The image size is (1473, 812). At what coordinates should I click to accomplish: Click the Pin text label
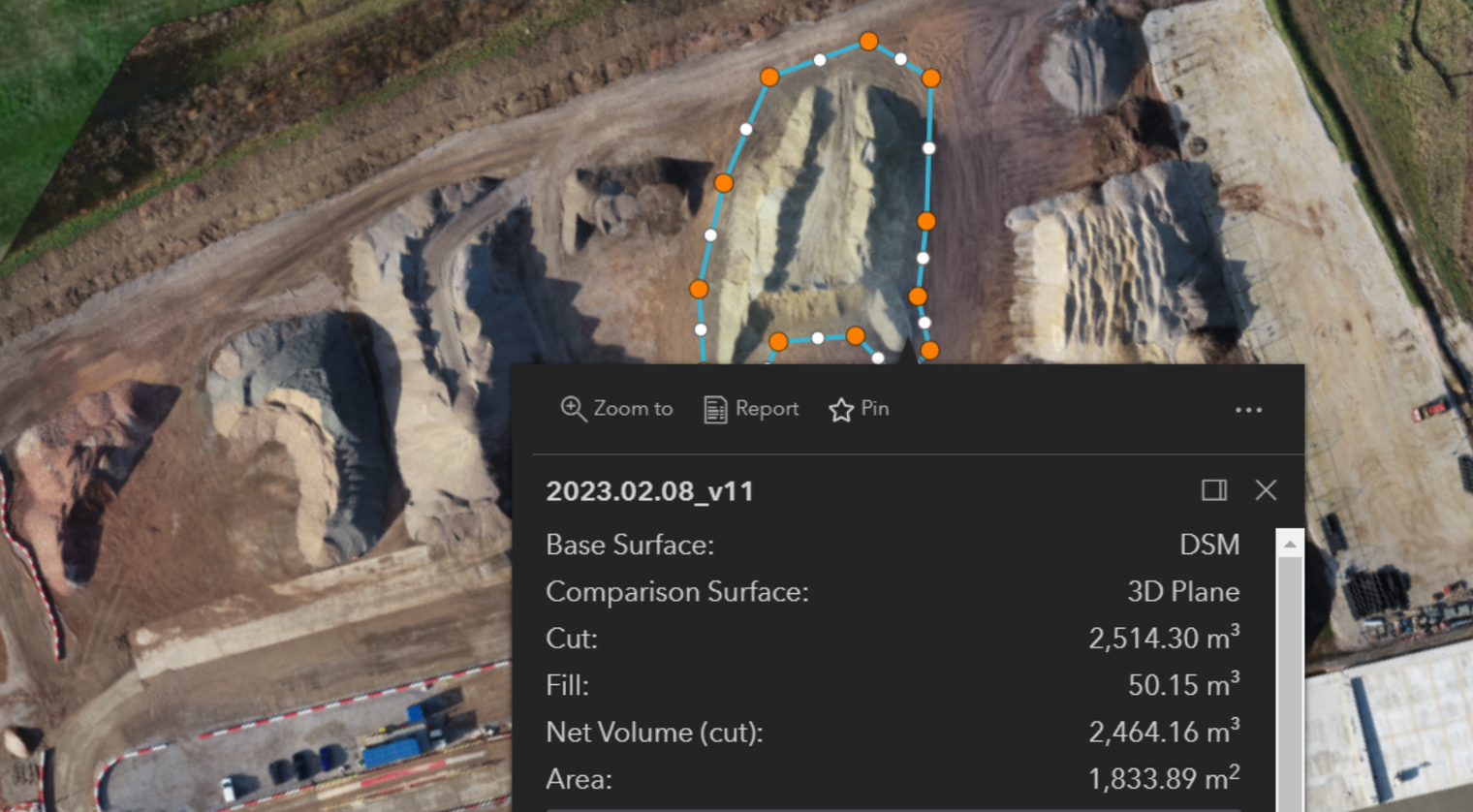tap(875, 409)
